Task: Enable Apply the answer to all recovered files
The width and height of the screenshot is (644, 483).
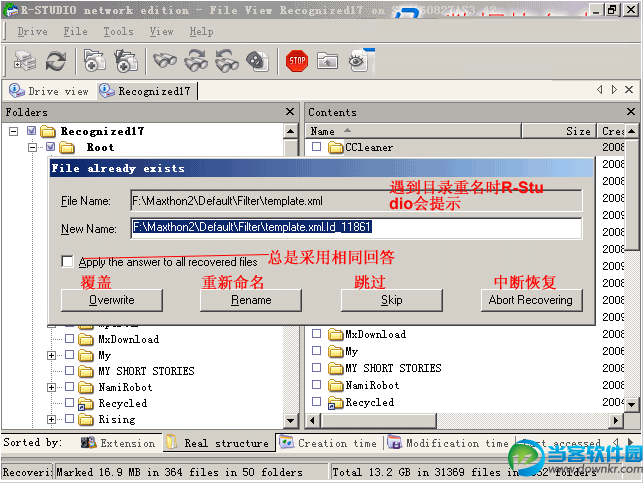Action: [67, 262]
